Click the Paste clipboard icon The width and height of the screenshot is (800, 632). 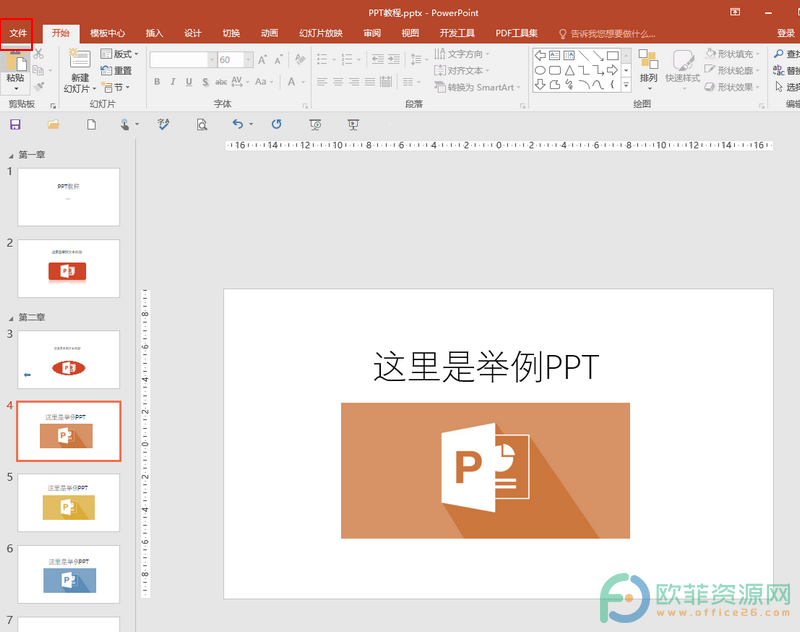pyautogui.click(x=15, y=61)
